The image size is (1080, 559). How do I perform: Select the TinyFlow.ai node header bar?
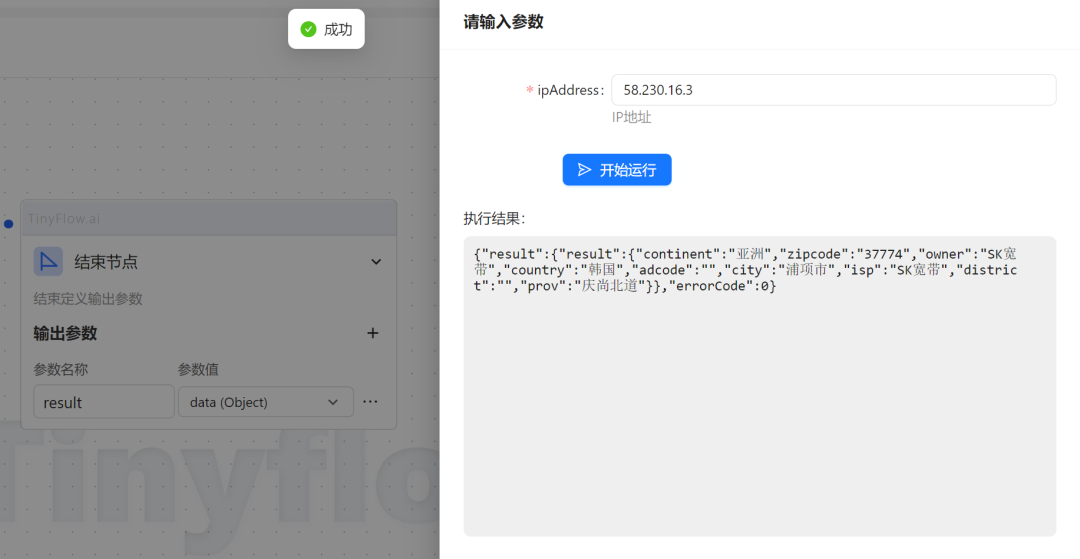(x=208, y=218)
